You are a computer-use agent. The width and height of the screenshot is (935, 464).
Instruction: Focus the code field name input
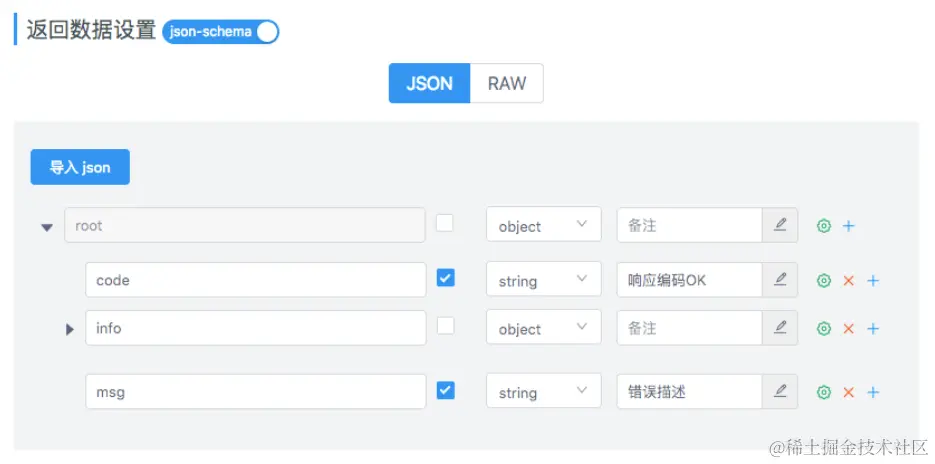[x=256, y=280]
